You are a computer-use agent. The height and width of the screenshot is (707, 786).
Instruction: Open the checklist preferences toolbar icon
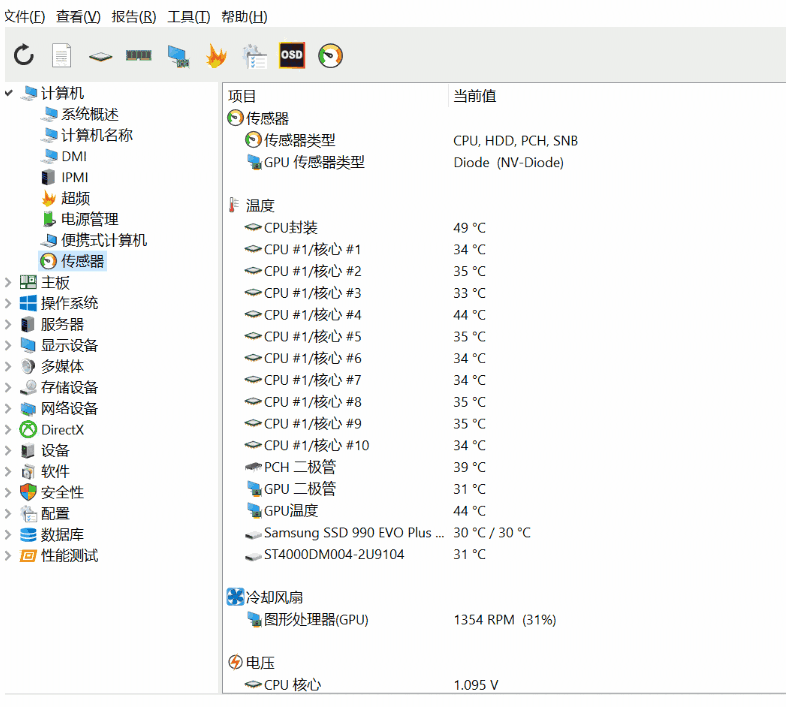pos(254,56)
